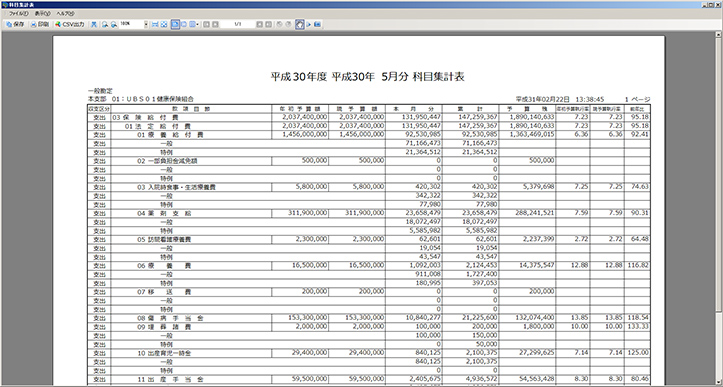Click the page number field 1/1

pyautogui.click(x=237, y=24)
